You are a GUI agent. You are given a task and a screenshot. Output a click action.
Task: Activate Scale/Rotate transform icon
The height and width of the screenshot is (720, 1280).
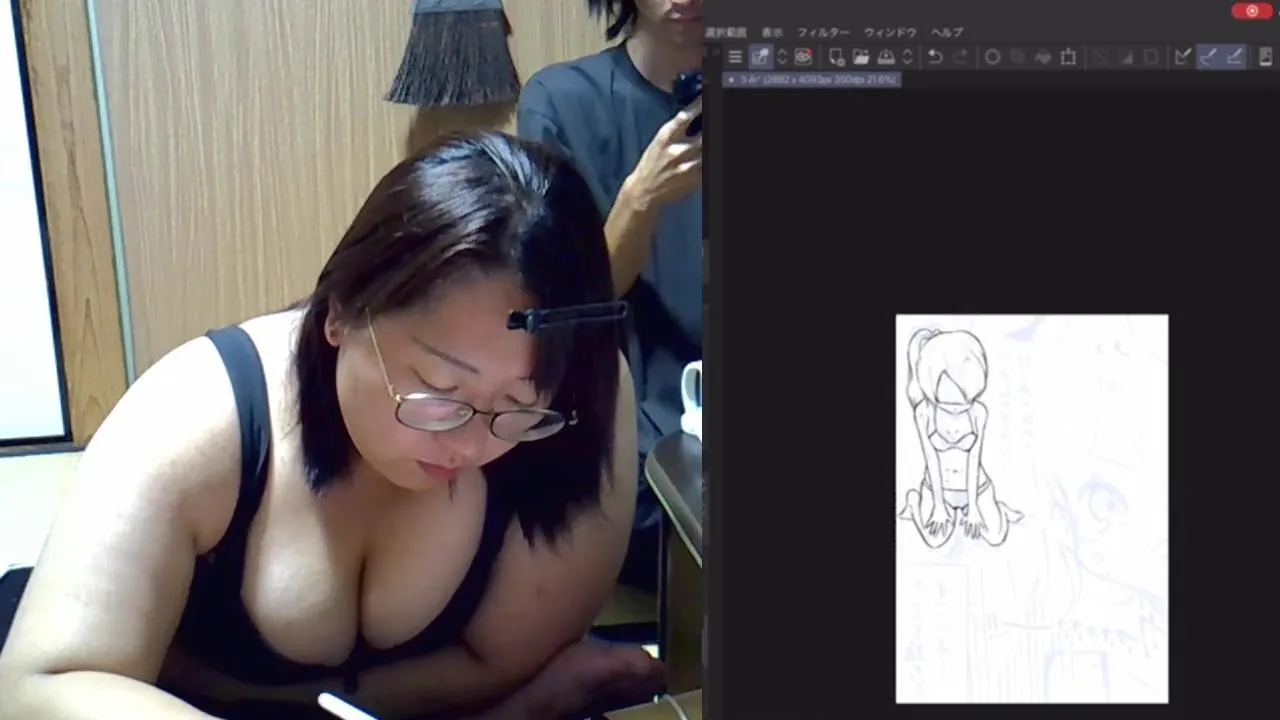point(1068,57)
